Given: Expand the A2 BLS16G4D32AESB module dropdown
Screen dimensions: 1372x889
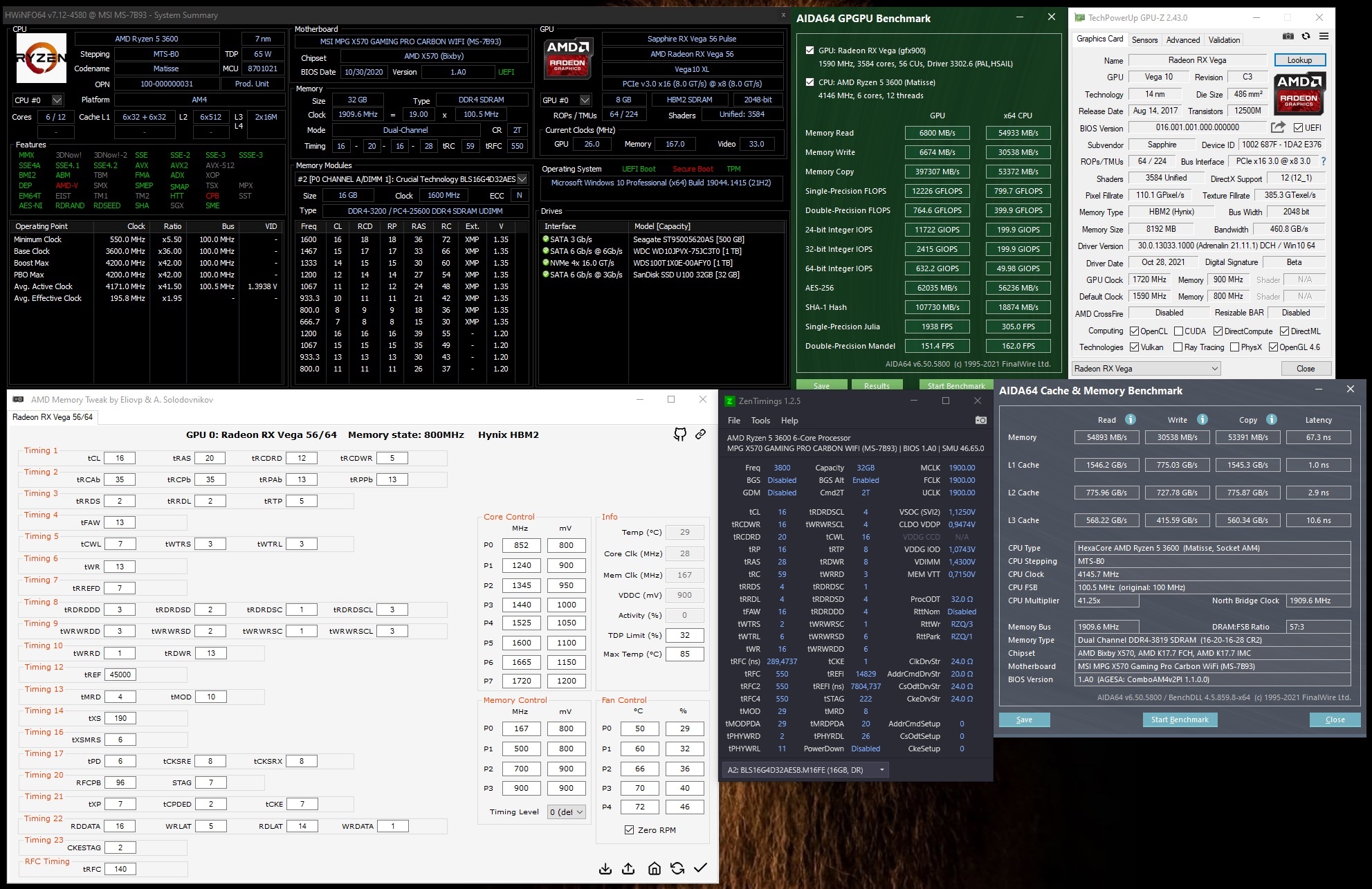Looking at the screenshot, I should point(805,770).
